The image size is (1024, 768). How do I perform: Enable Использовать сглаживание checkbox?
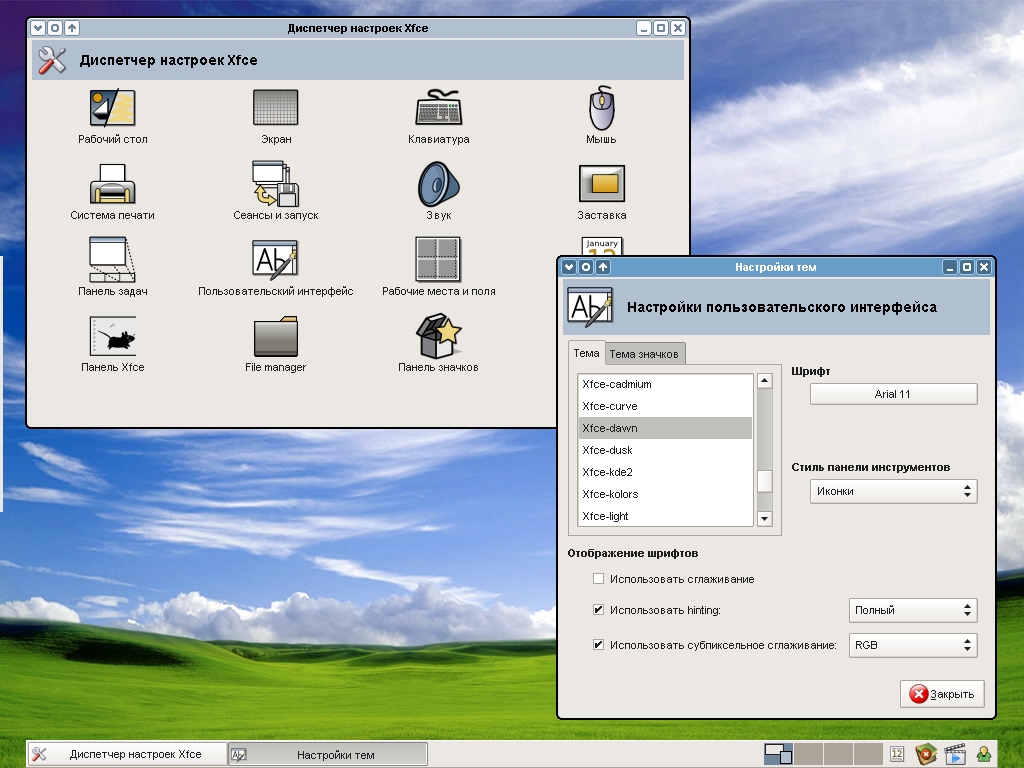click(598, 579)
